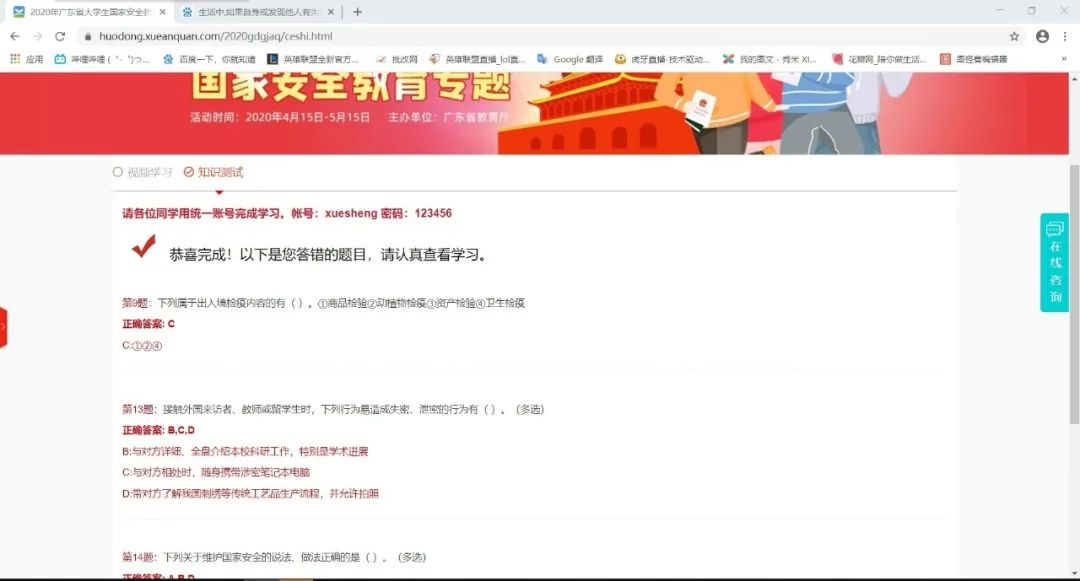The width and height of the screenshot is (1080, 581).
Task: Click option C:与对方相处时，随身携带涉密笔记本电脑
Action: point(216,472)
